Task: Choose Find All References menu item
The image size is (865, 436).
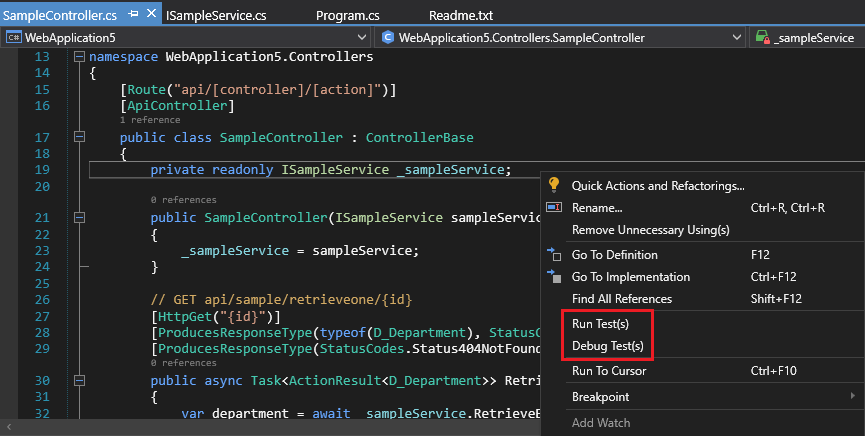Action: (621, 299)
